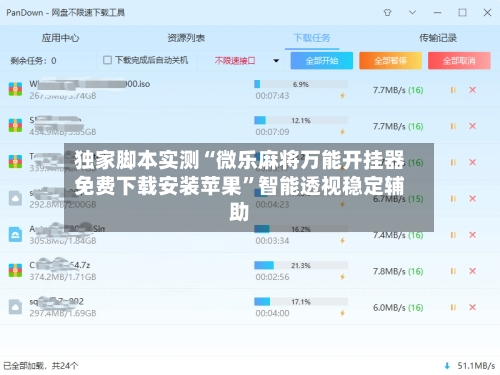Open the title bar dropdown chevron menu
Screen dimensions: 500x375
tap(412, 12)
